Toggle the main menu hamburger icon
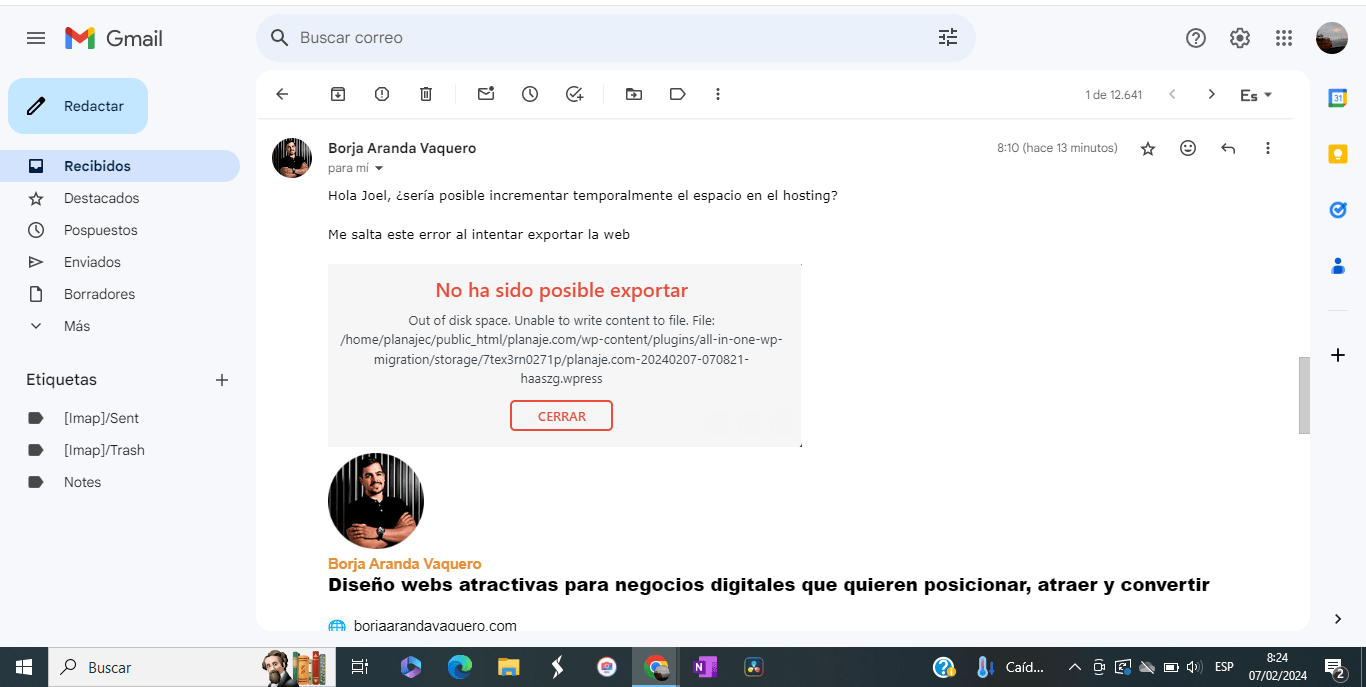 [x=36, y=38]
